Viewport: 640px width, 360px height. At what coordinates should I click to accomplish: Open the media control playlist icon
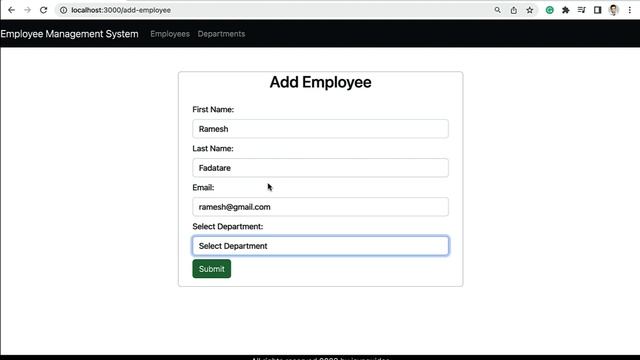(x=582, y=10)
